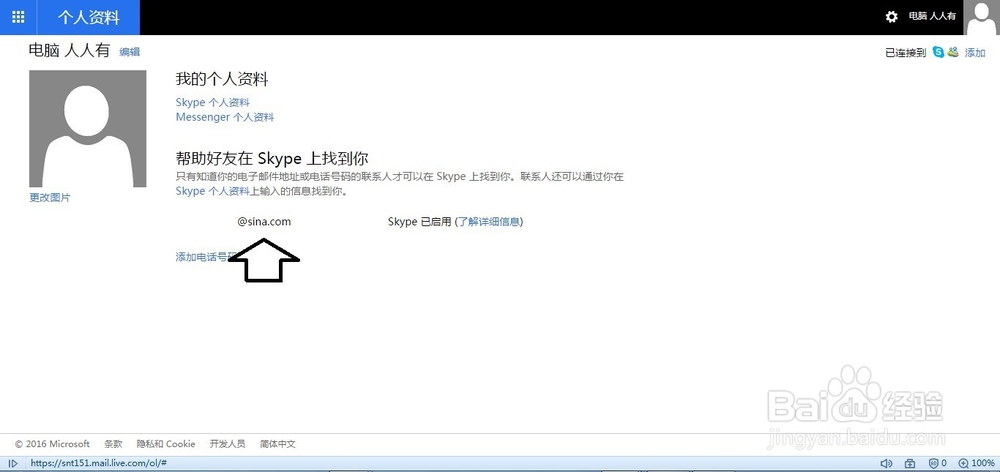Open the settings gear icon
Image resolution: width=1000 pixels, height=472 pixels.
pos(892,17)
